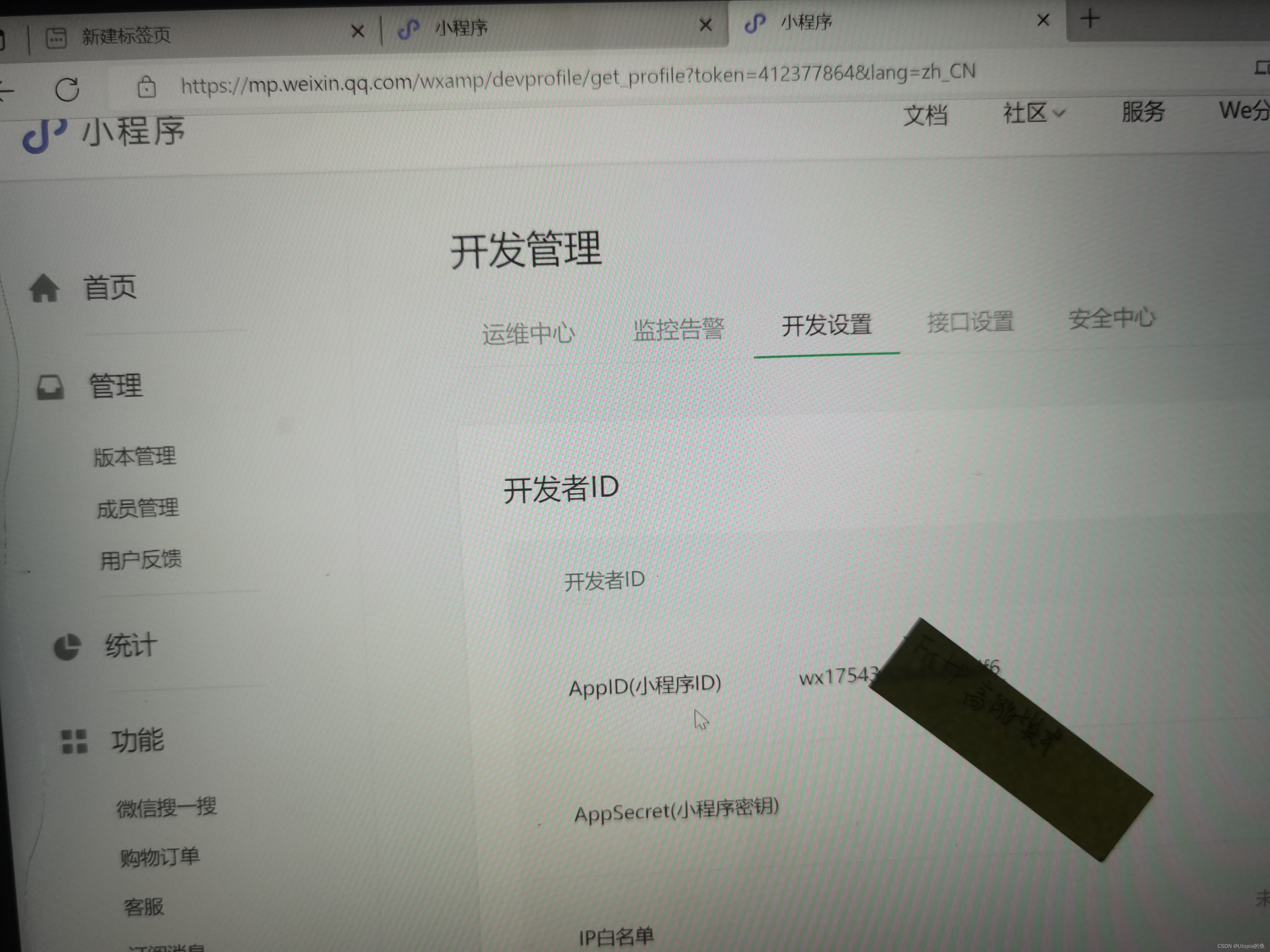Open 微信搜一搜 sidebar item

pos(167,807)
